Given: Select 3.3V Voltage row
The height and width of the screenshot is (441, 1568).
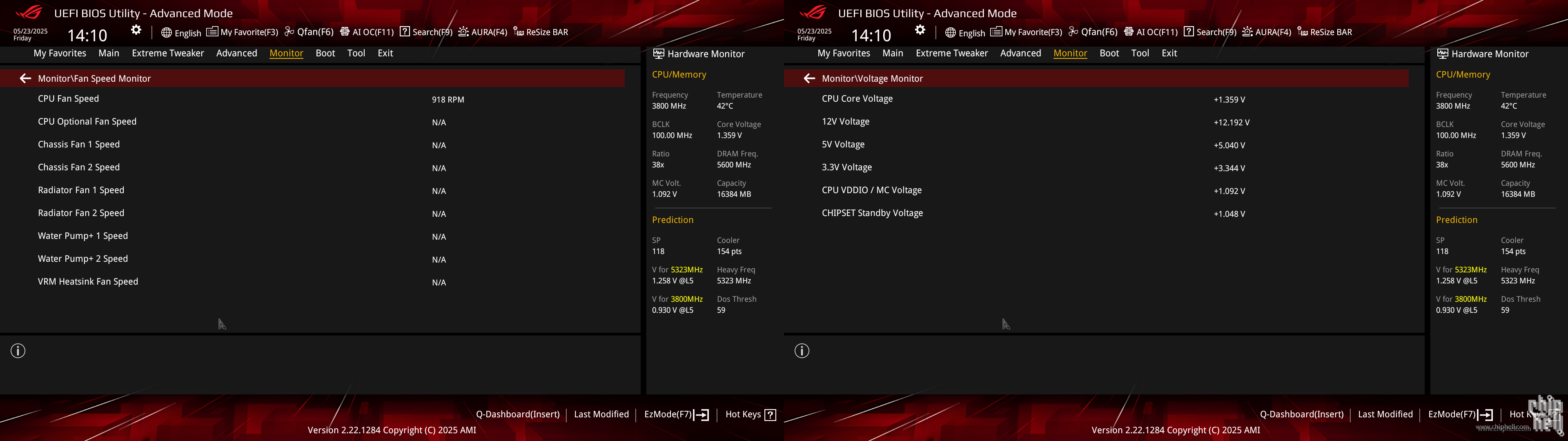Looking at the screenshot, I should [x=1096, y=167].
